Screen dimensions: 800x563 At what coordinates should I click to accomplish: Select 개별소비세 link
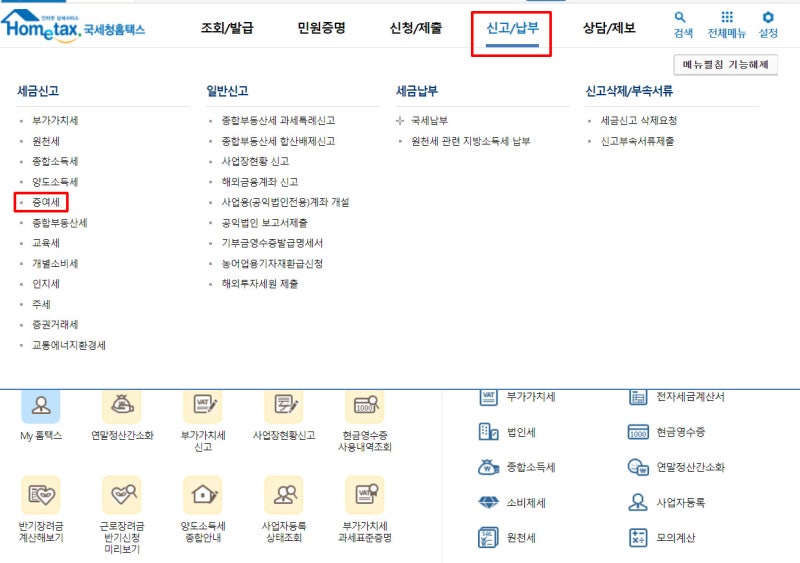coord(55,263)
